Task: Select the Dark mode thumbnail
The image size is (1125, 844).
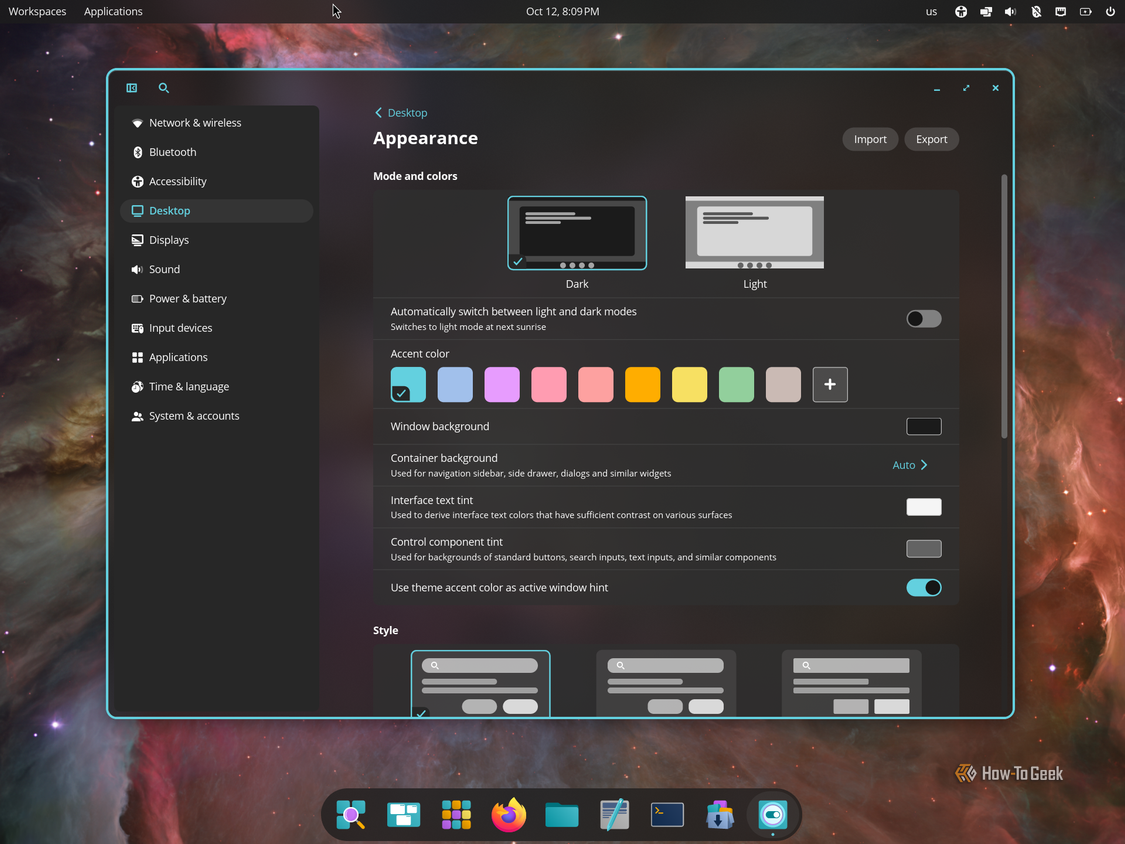Action: pyautogui.click(x=577, y=233)
